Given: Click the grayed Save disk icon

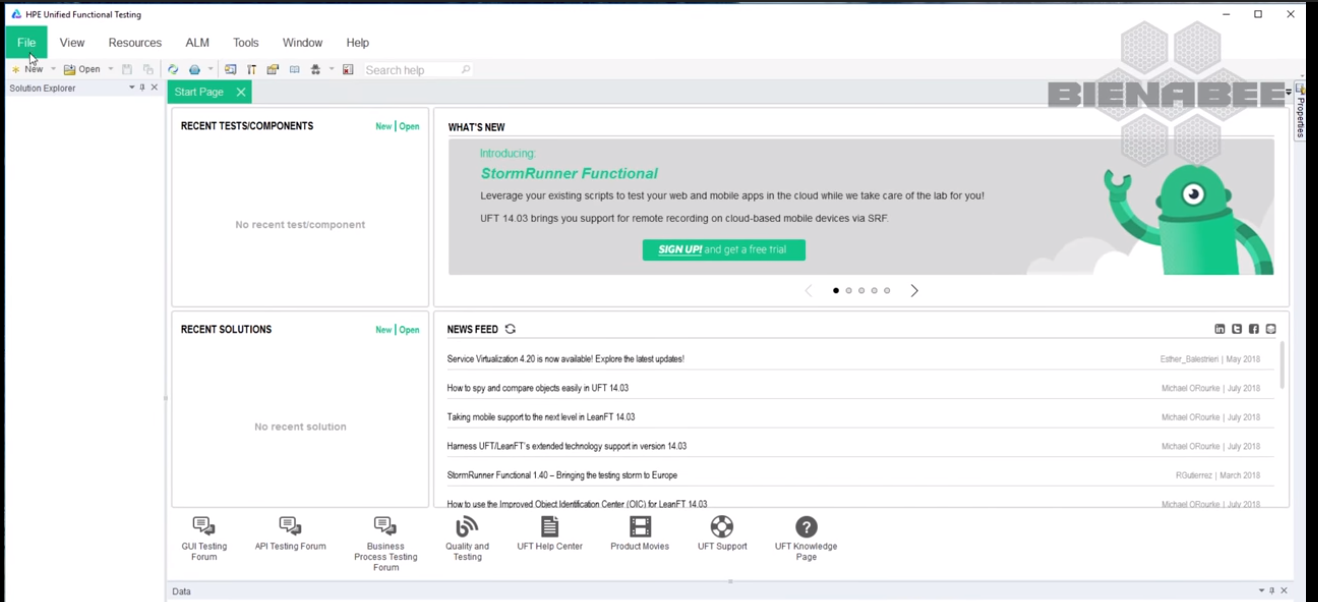Looking at the screenshot, I should [127, 70].
